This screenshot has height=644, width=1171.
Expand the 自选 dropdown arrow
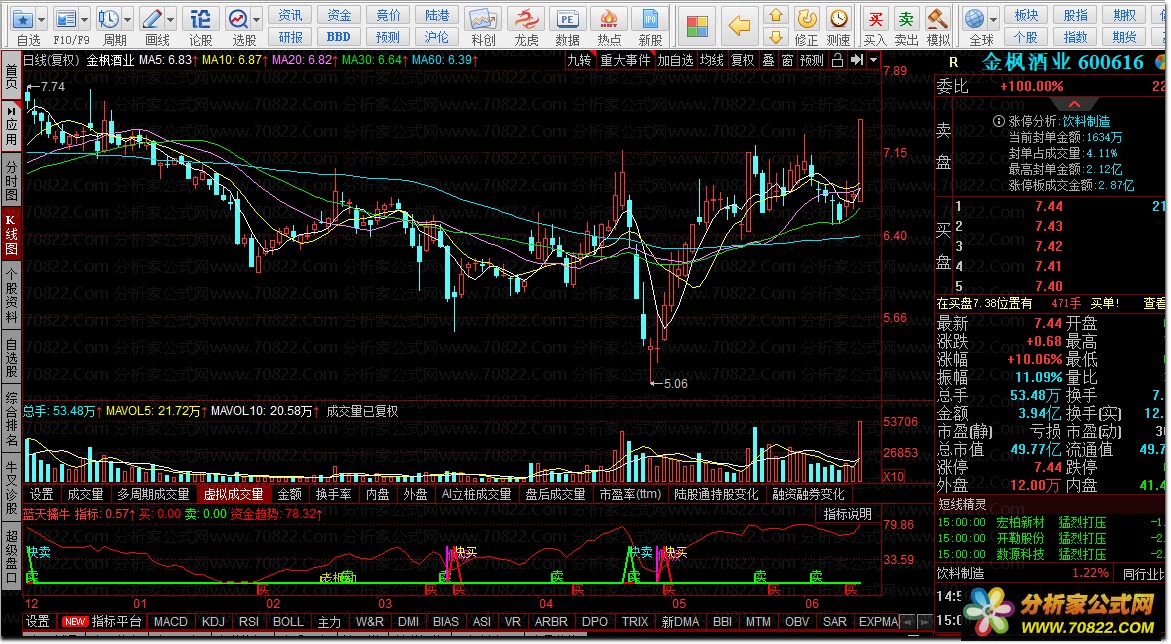(x=41, y=19)
